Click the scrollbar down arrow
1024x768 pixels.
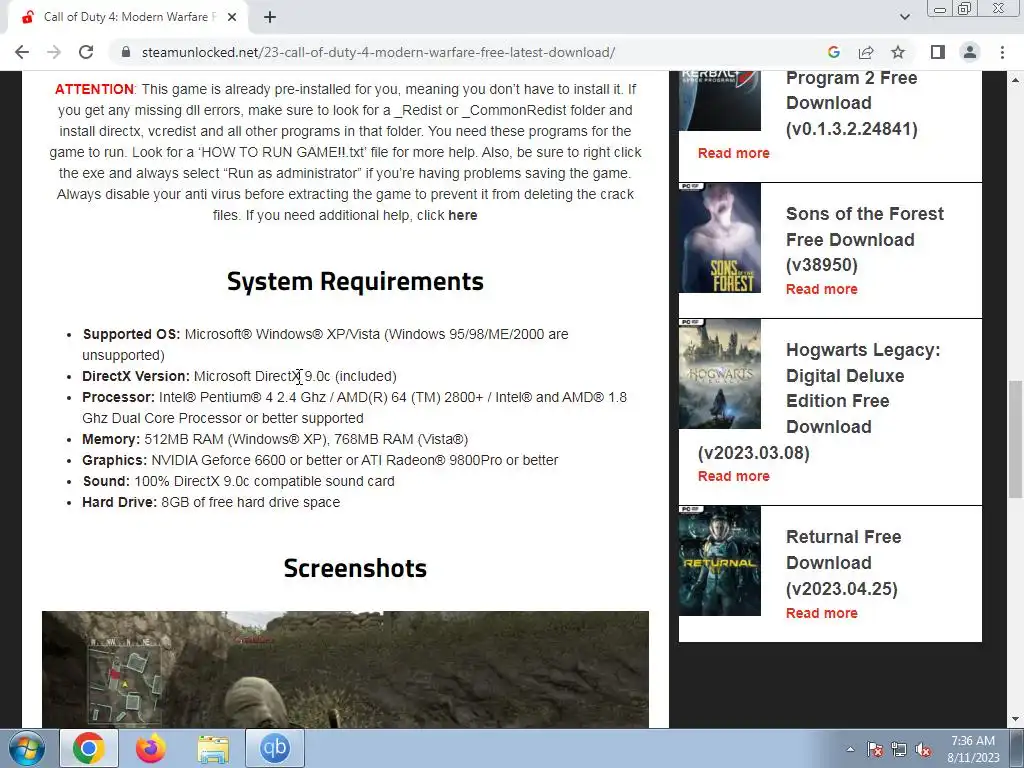(x=1016, y=719)
